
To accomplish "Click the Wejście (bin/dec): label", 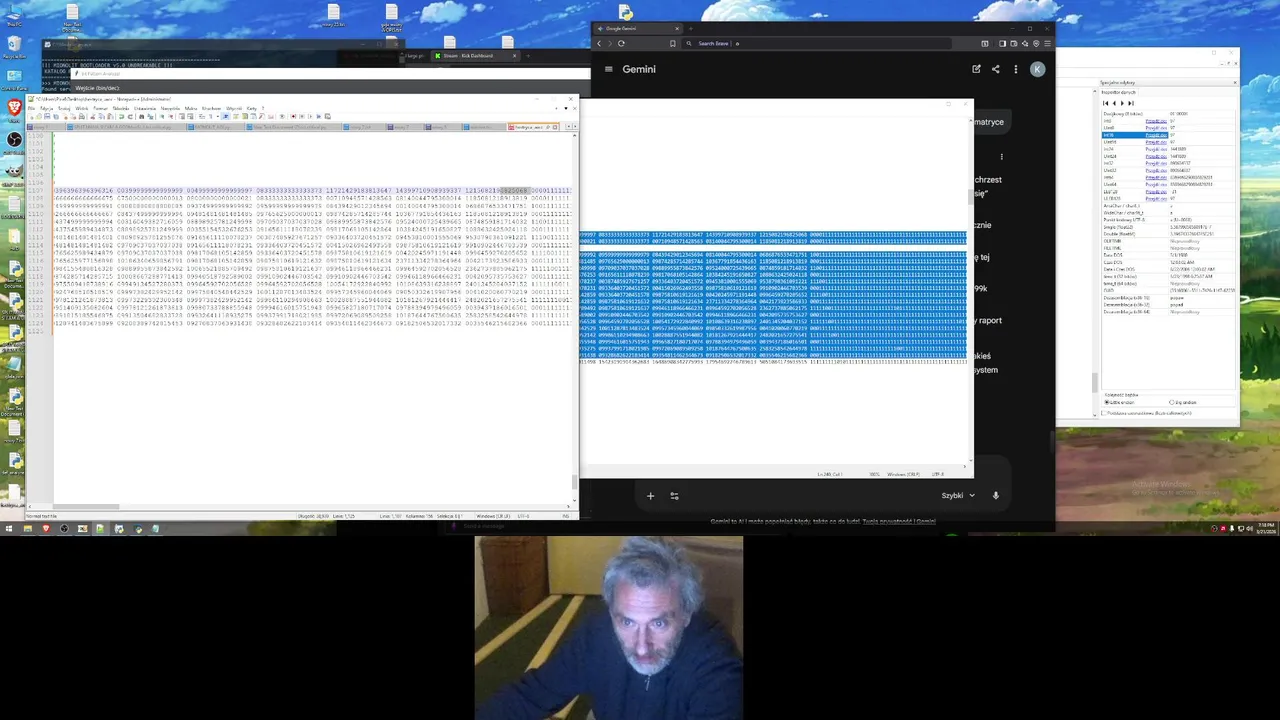I will pyautogui.click(x=97, y=88).
